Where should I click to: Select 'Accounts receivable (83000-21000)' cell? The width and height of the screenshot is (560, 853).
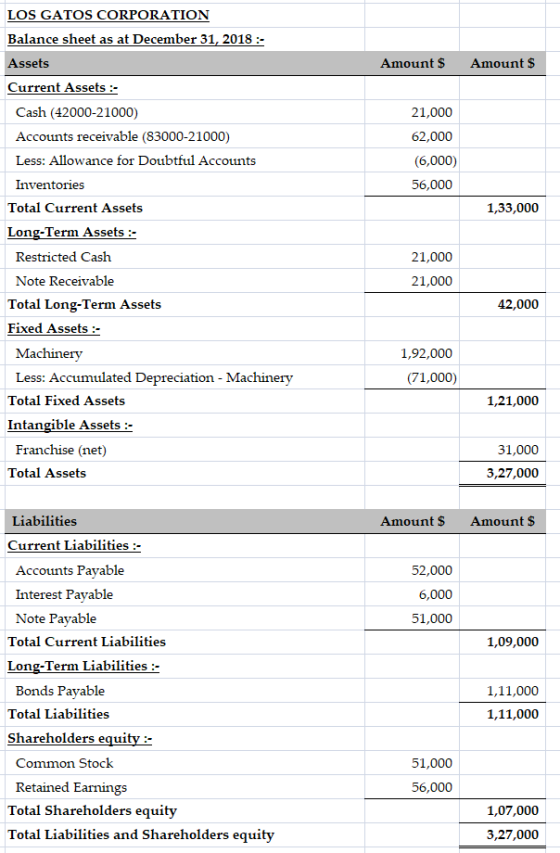click(122, 136)
